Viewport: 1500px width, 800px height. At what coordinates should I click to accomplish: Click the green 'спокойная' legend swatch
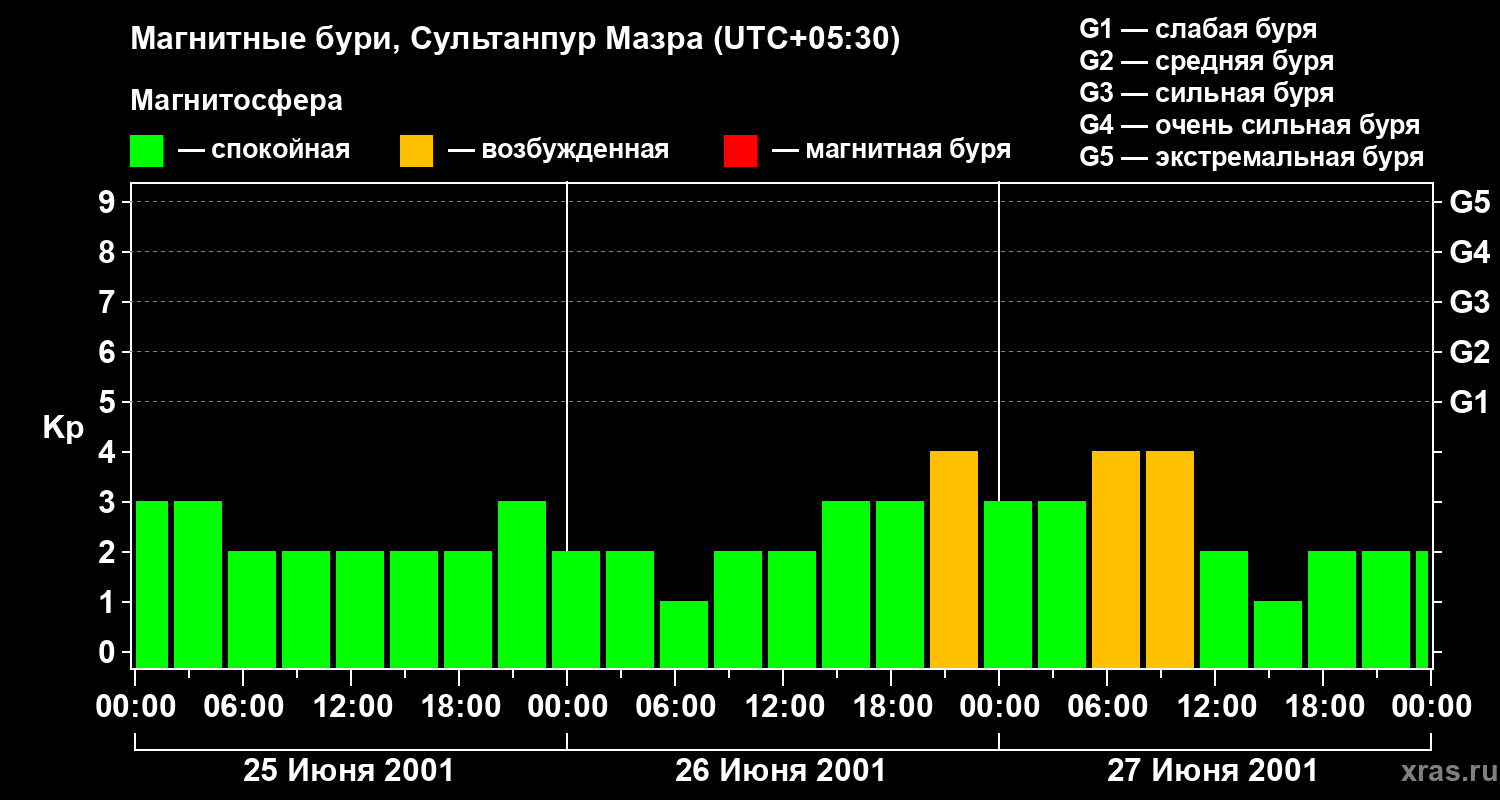tap(147, 151)
